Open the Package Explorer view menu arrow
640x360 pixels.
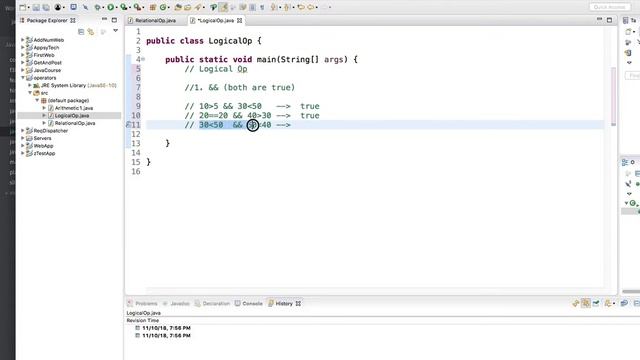tap(116, 31)
